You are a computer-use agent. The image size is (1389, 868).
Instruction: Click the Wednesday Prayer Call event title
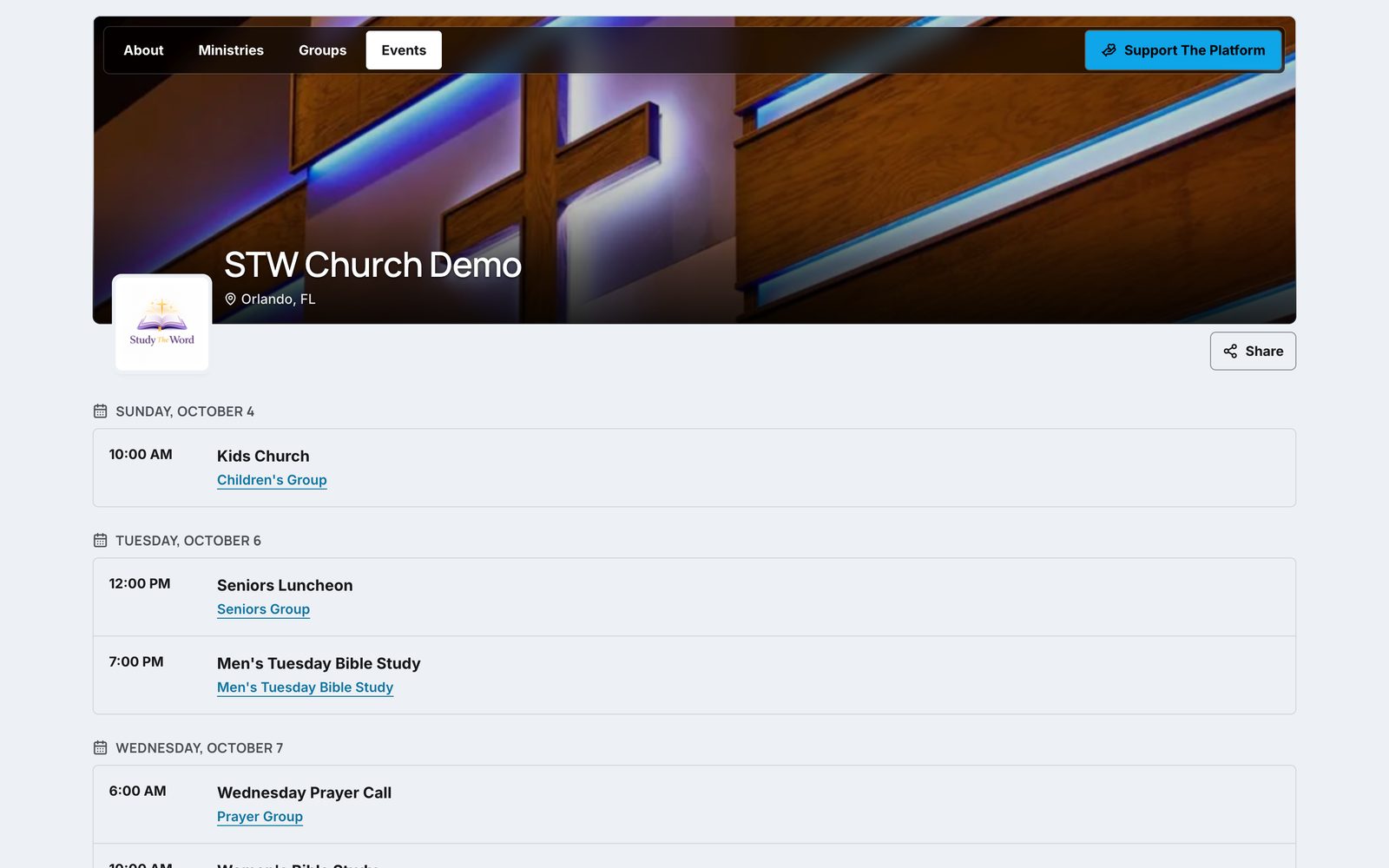pyautogui.click(x=304, y=793)
